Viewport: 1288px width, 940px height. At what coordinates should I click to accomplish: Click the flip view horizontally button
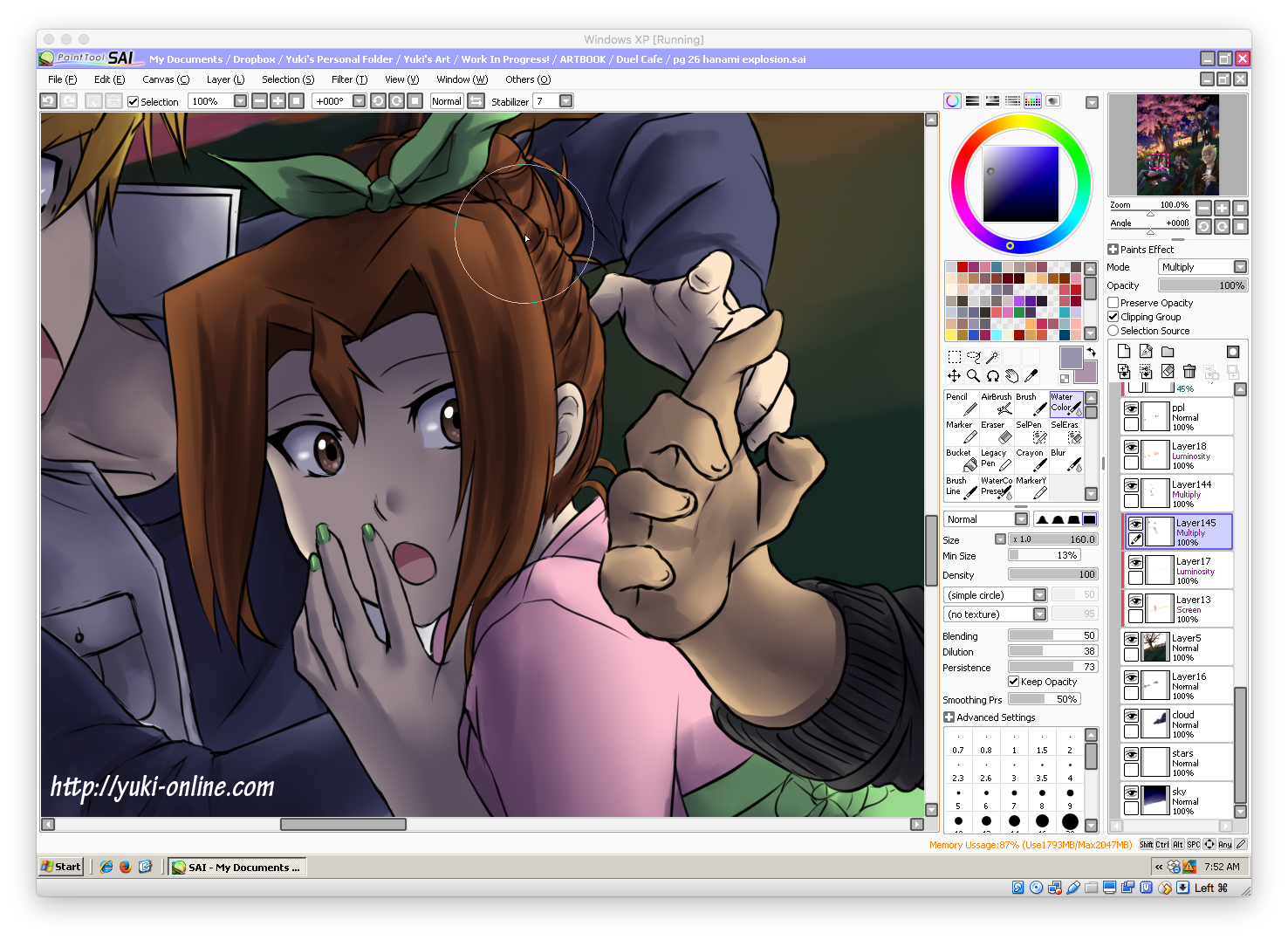(x=476, y=101)
